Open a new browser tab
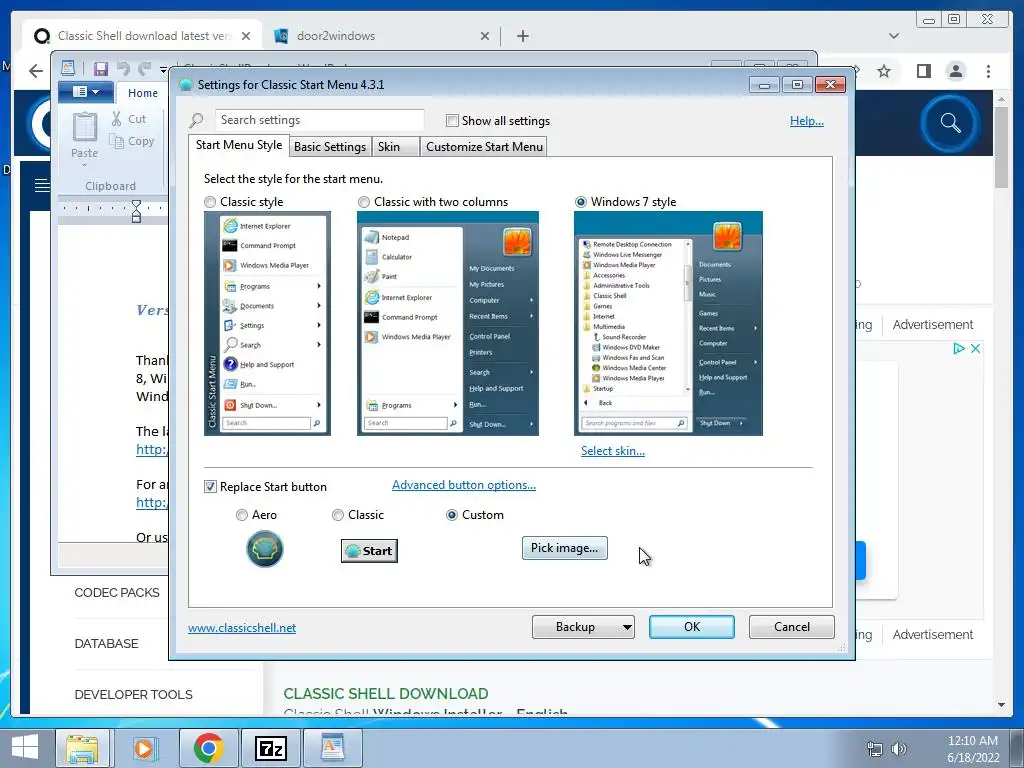 (x=522, y=36)
